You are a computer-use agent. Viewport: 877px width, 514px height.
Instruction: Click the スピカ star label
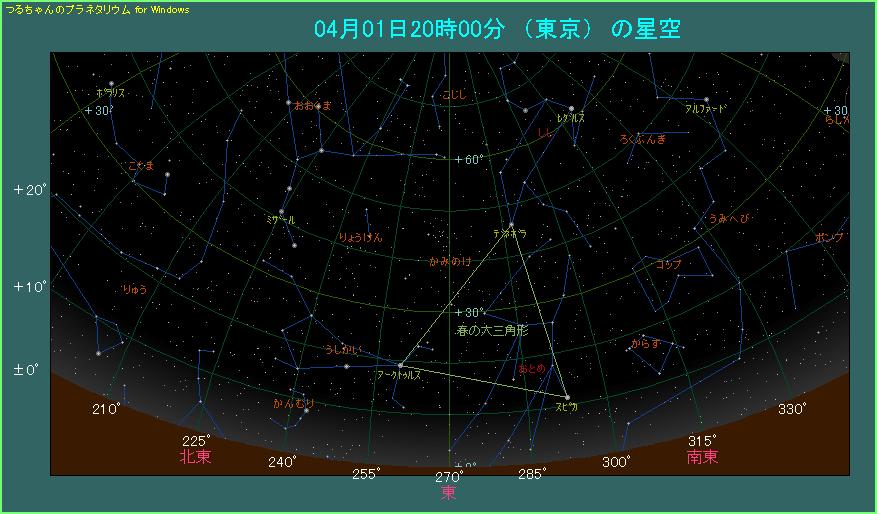click(566, 408)
